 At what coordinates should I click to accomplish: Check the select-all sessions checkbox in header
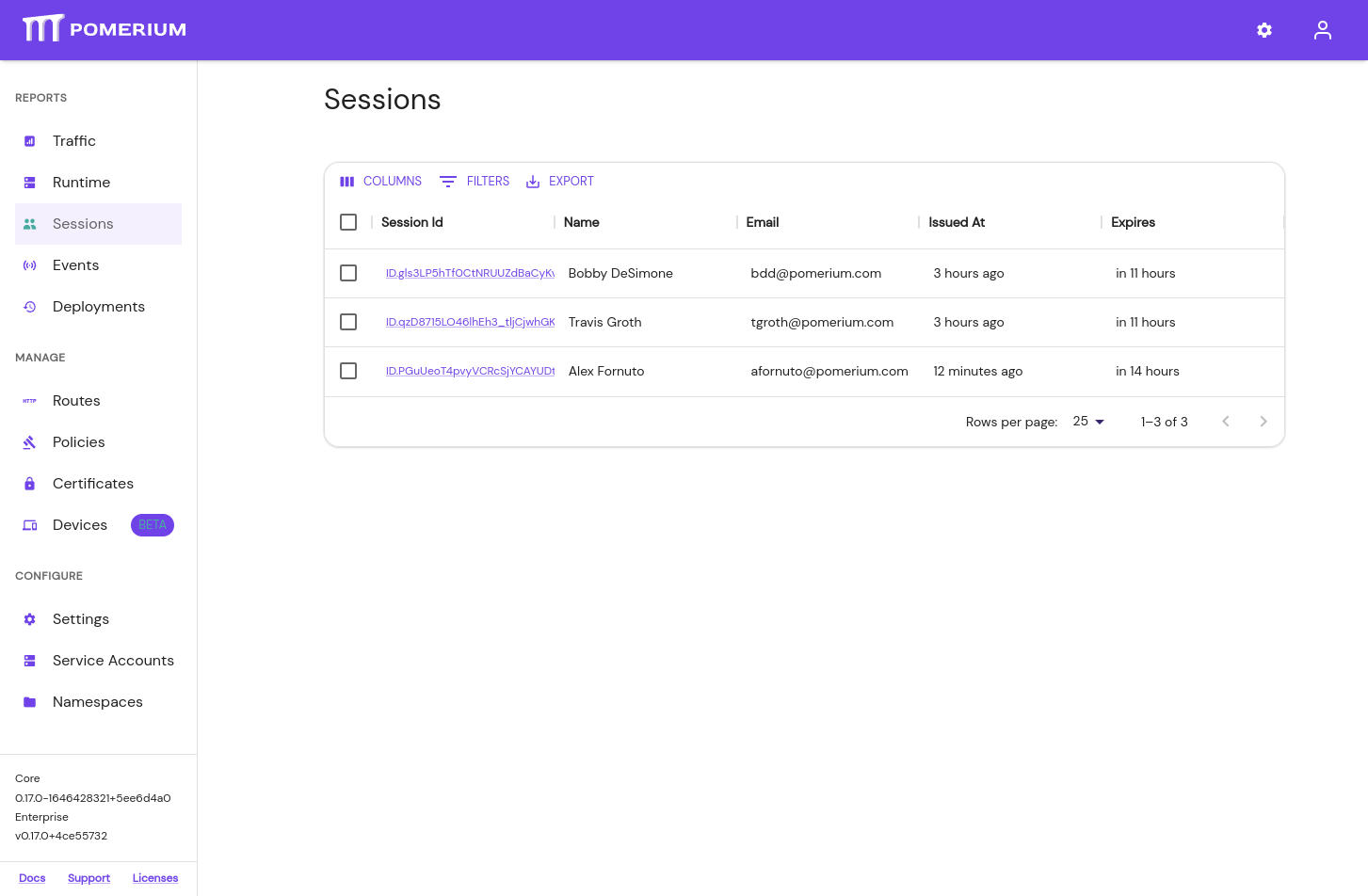(x=348, y=222)
